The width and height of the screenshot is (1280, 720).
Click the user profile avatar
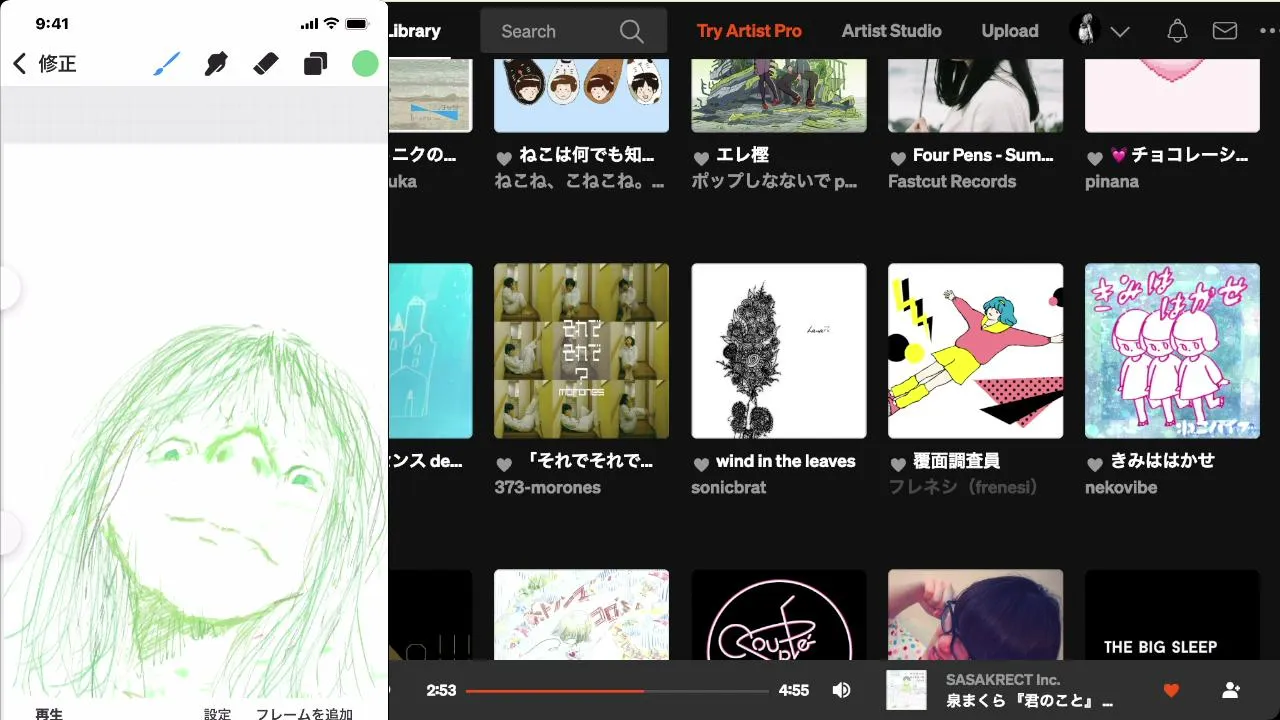(x=1085, y=30)
